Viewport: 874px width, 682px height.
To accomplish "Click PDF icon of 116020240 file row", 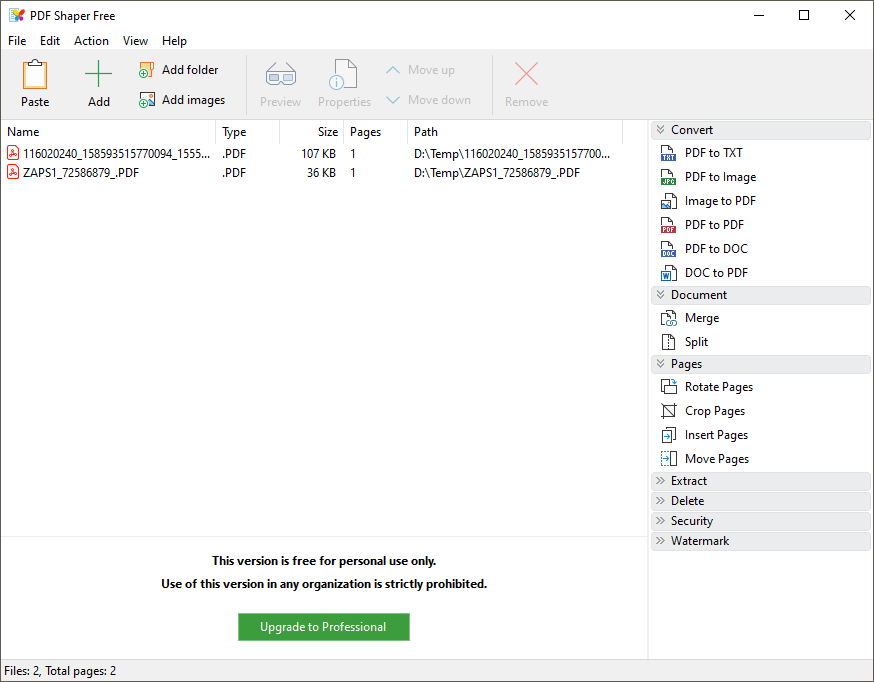I will [13, 153].
